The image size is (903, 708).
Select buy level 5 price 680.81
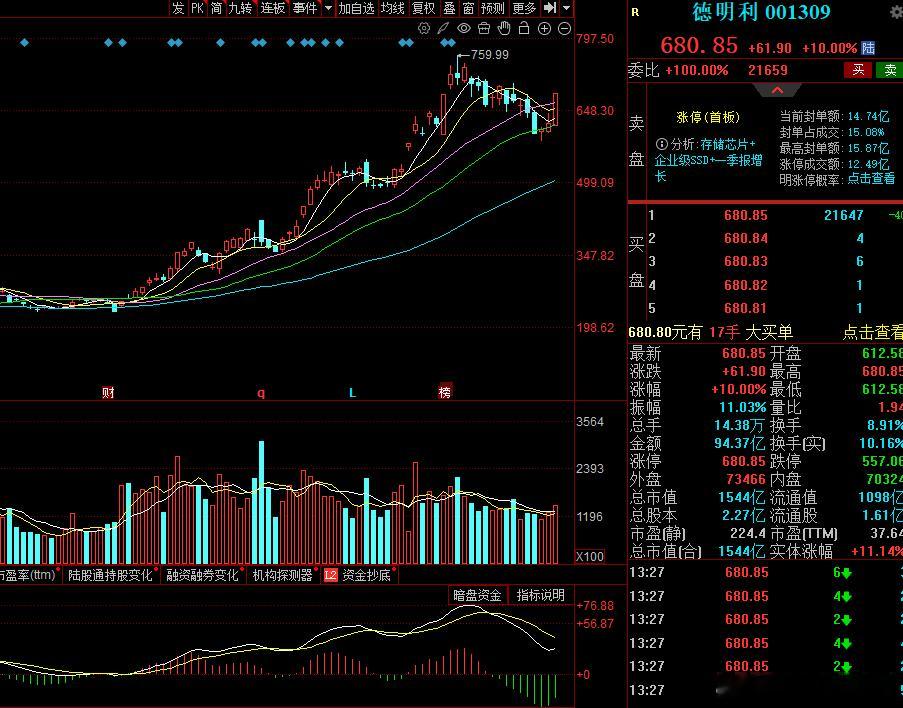[x=746, y=308]
